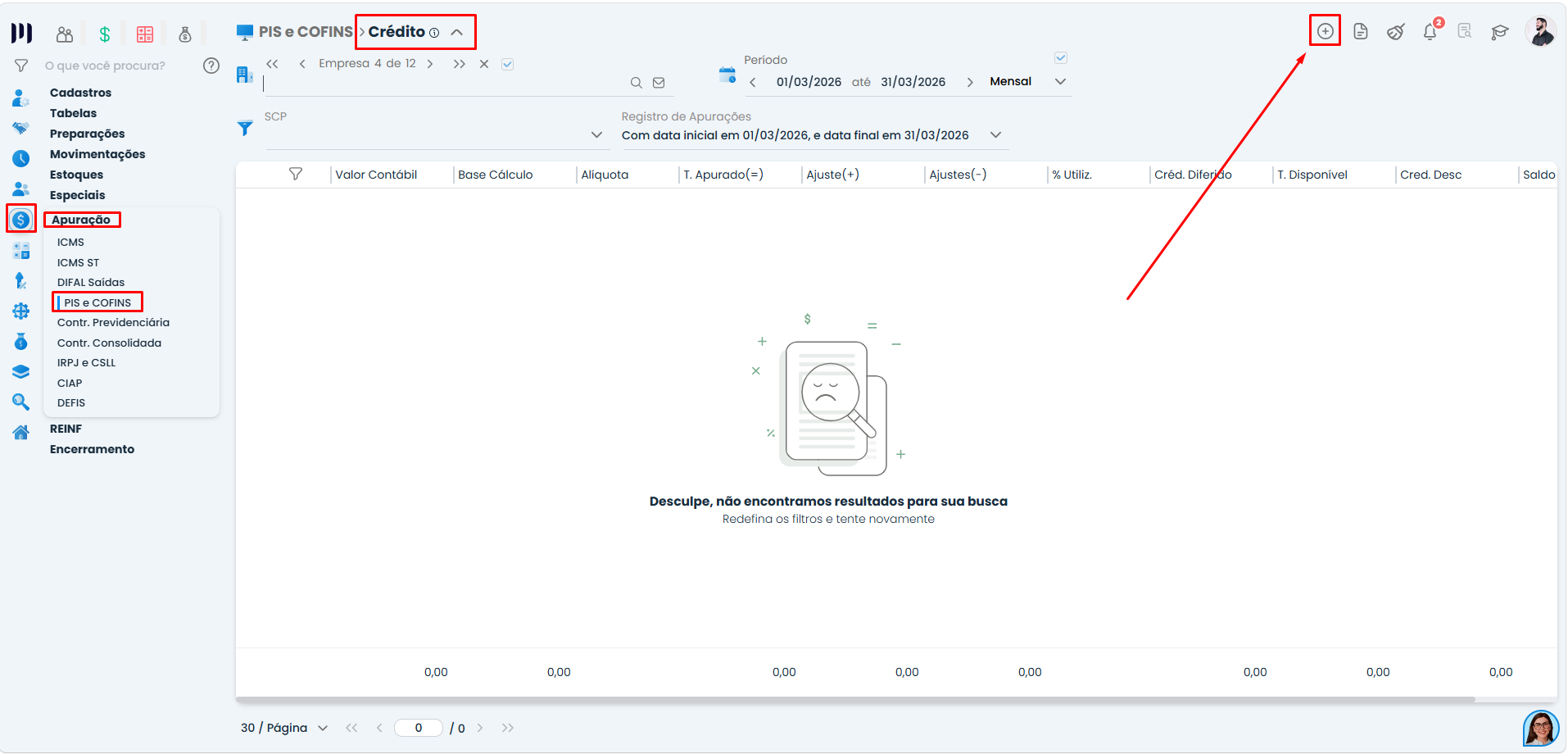Click the company search magnifier icon
The width and height of the screenshot is (1568, 754).
coord(636,83)
